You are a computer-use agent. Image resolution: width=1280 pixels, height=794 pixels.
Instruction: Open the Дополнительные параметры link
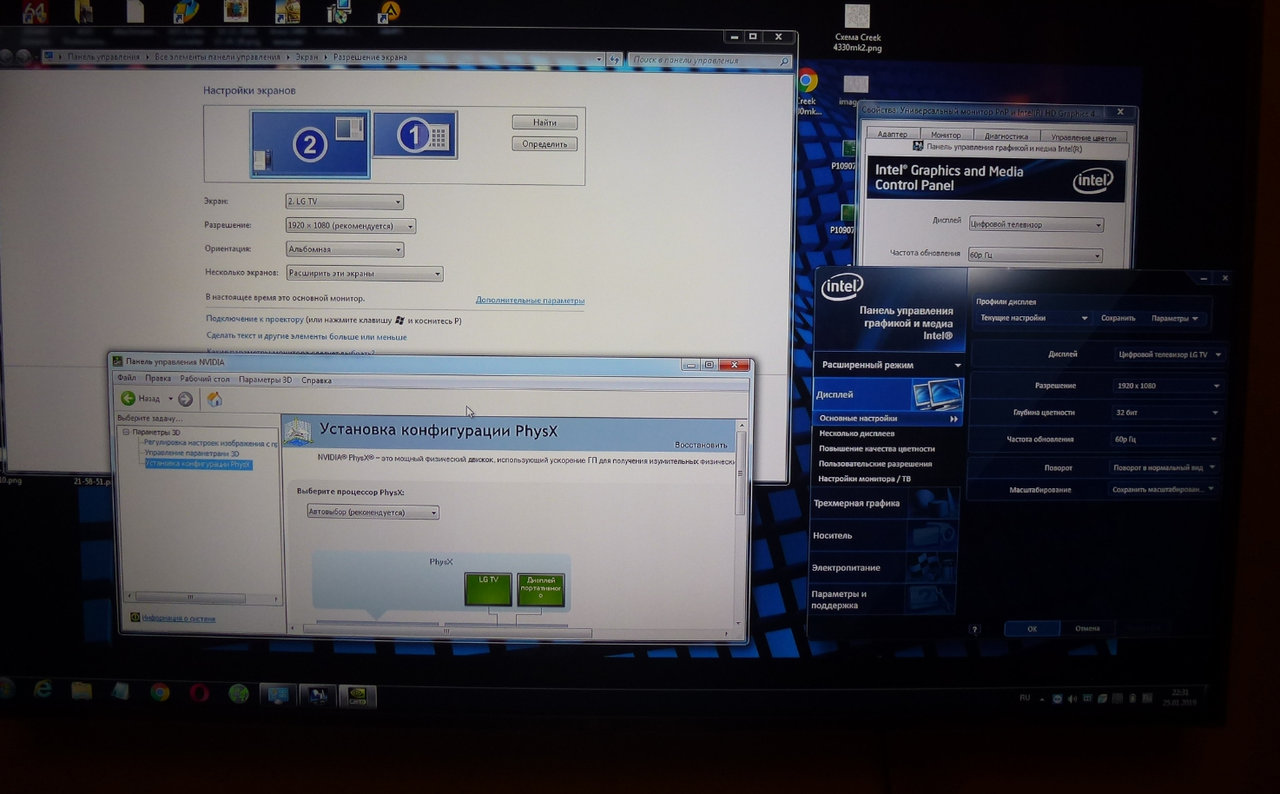530,300
